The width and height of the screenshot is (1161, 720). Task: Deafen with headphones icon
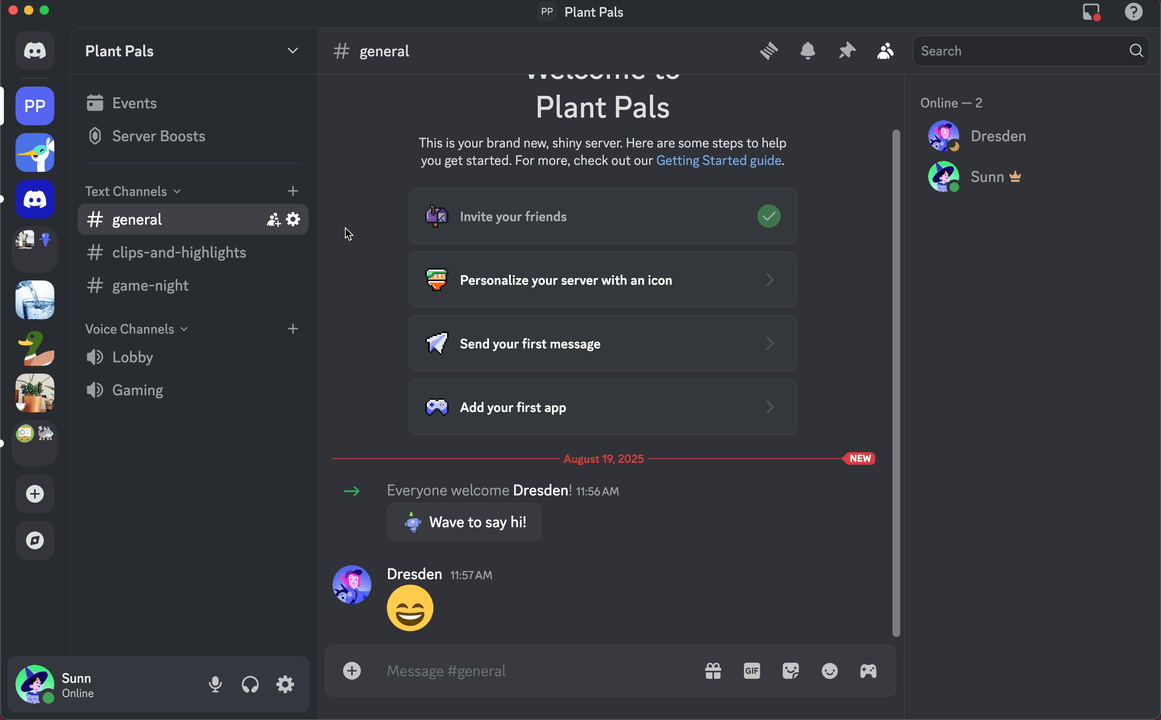[250, 684]
